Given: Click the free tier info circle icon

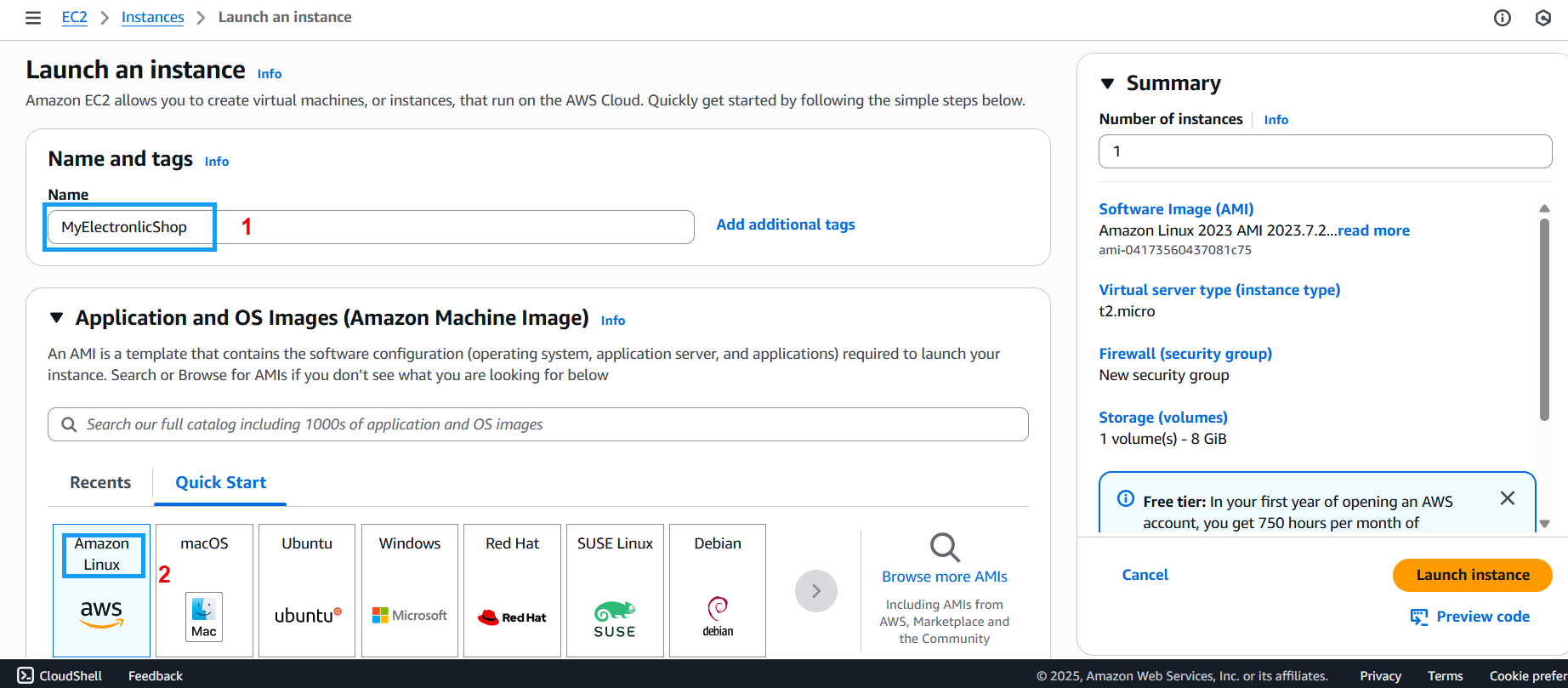Looking at the screenshot, I should click(x=1125, y=499).
